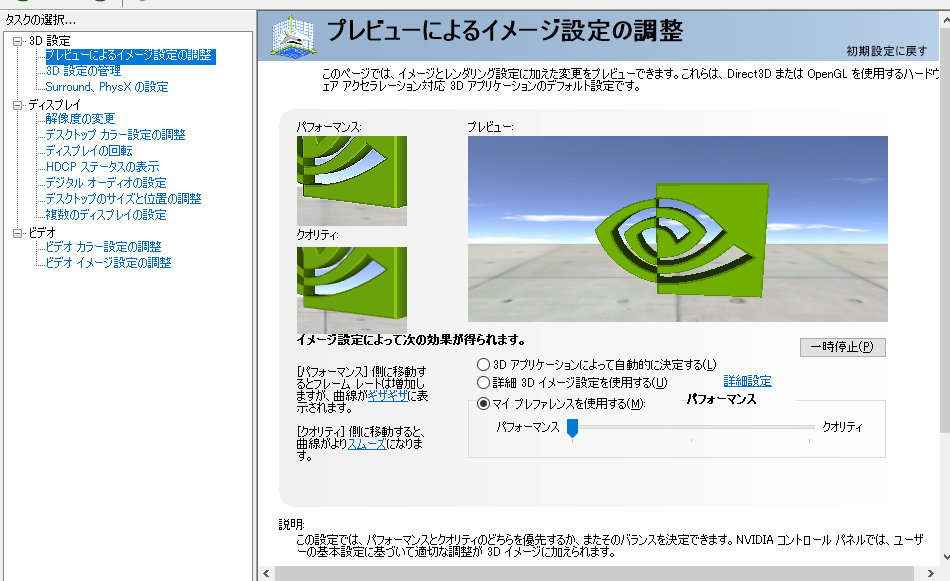The image size is (950, 581).
Task: Open 複数のディスプレイの設定 page
Action: [105, 215]
